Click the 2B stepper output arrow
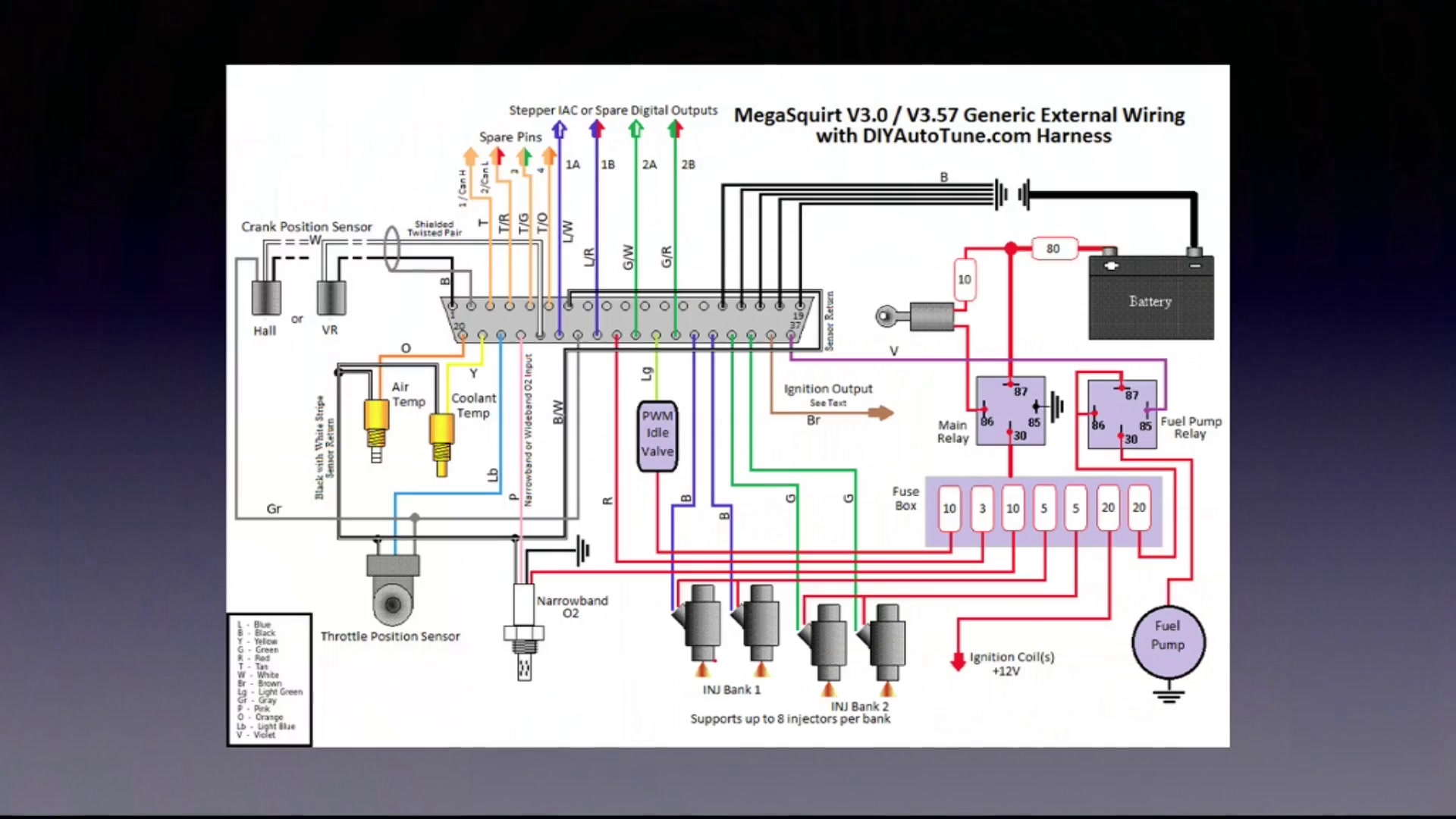1456x819 pixels. click(x=675, y=130)
